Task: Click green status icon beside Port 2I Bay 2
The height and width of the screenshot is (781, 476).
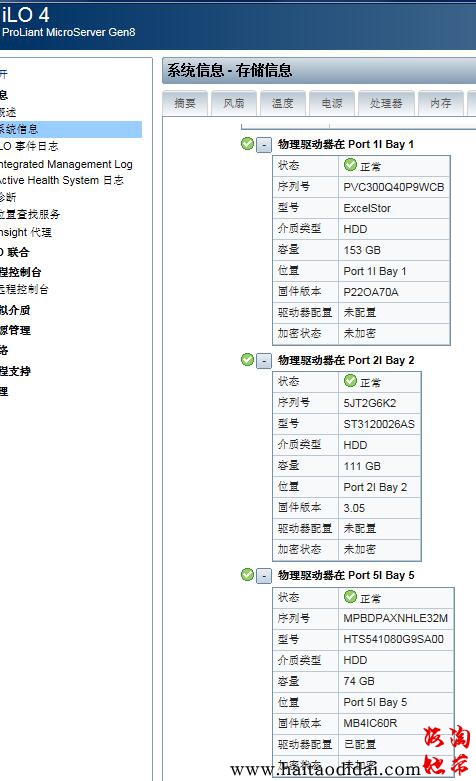Action: (247, 360)
